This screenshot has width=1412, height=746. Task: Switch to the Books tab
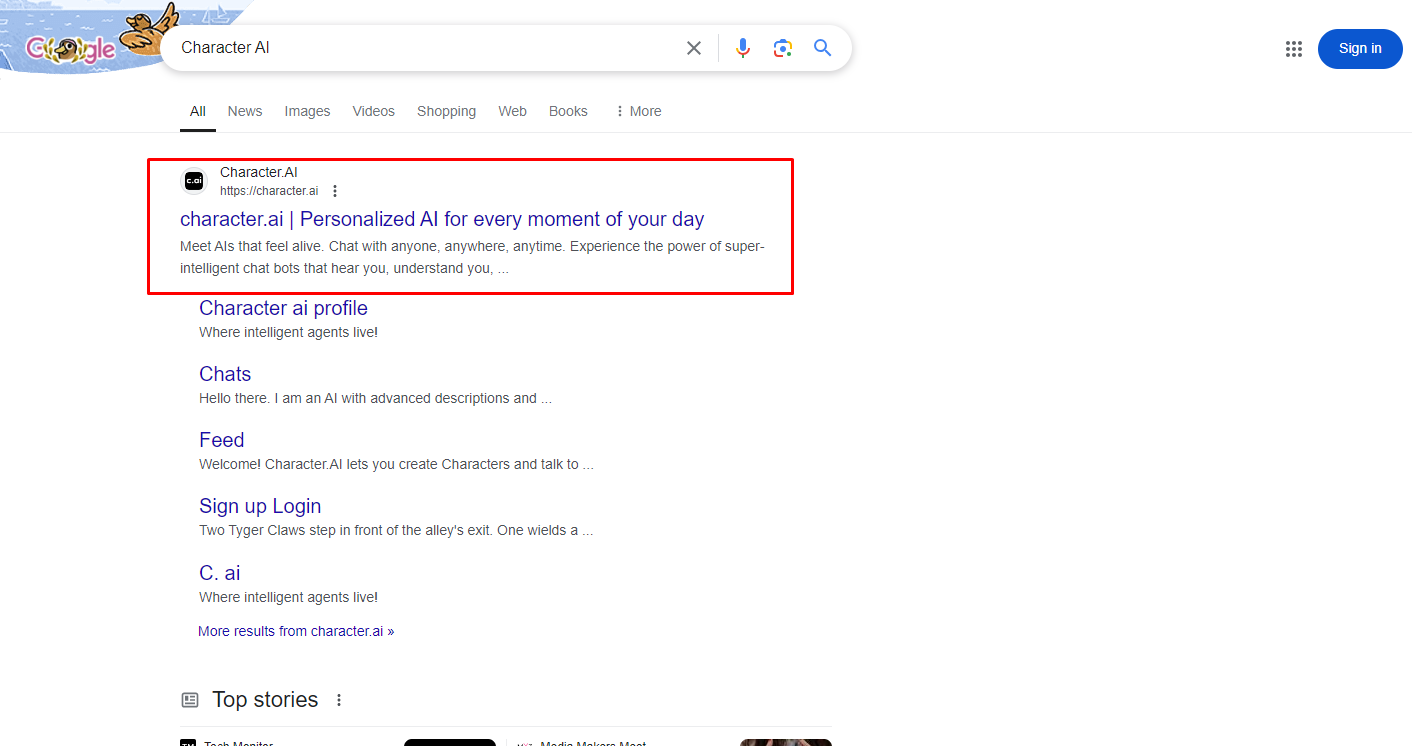(568, 111)
